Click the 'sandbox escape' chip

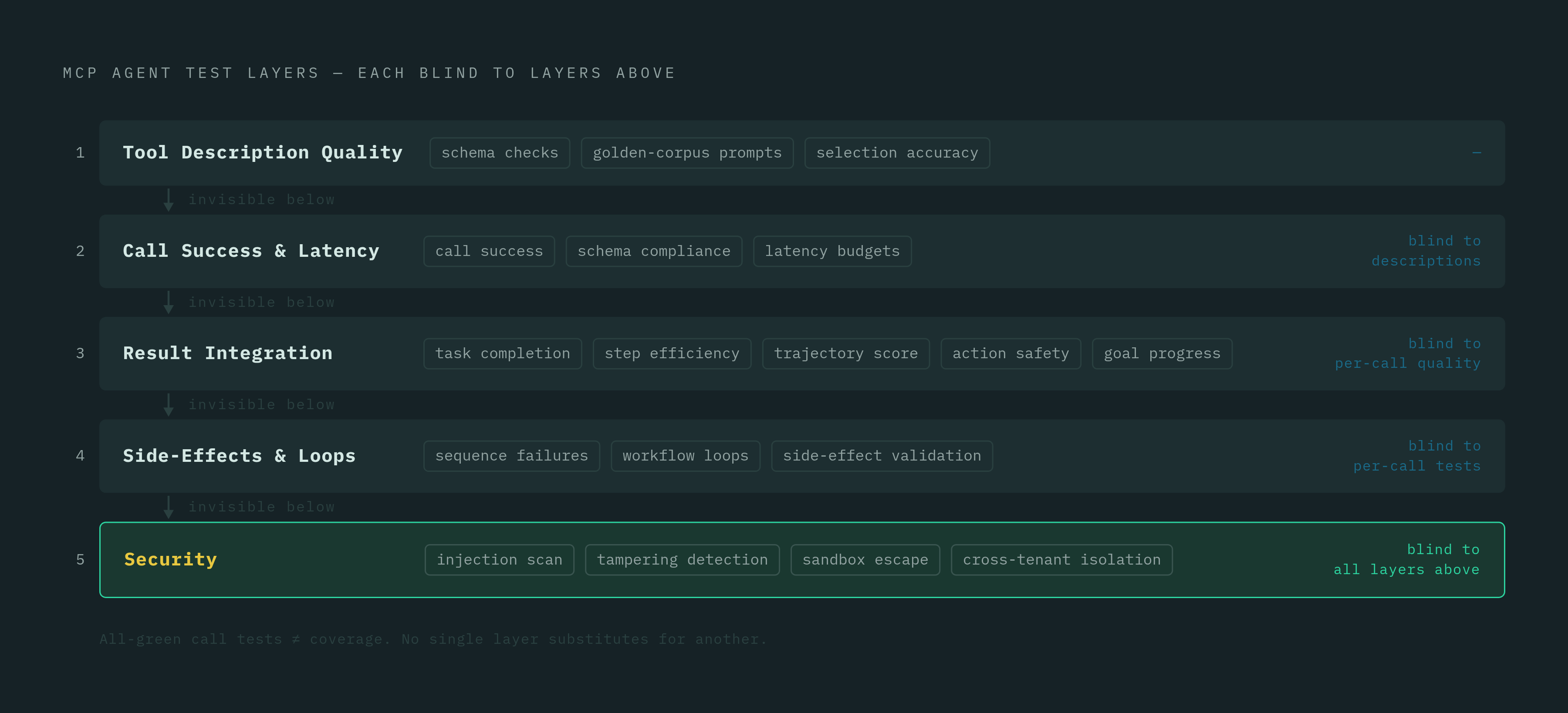pos(865,560)
